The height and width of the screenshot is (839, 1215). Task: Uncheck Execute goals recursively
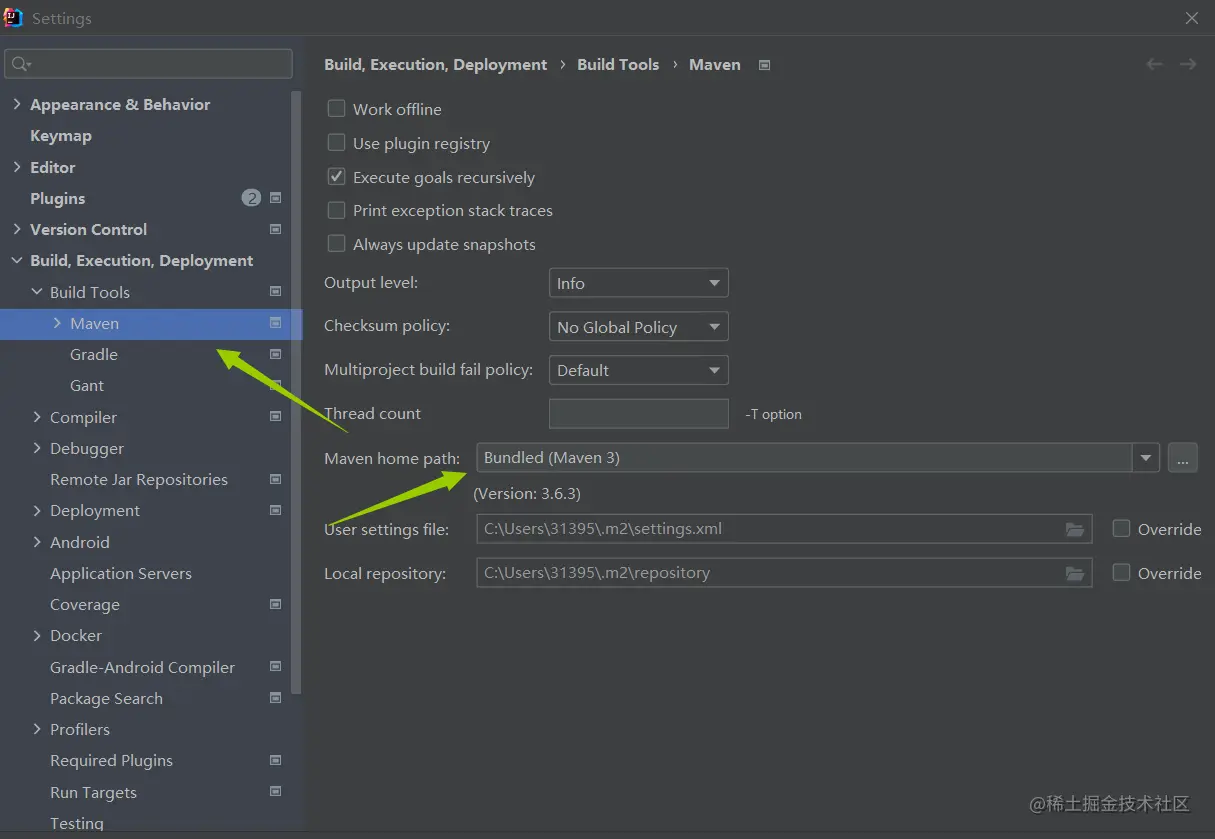pos(337,177)
